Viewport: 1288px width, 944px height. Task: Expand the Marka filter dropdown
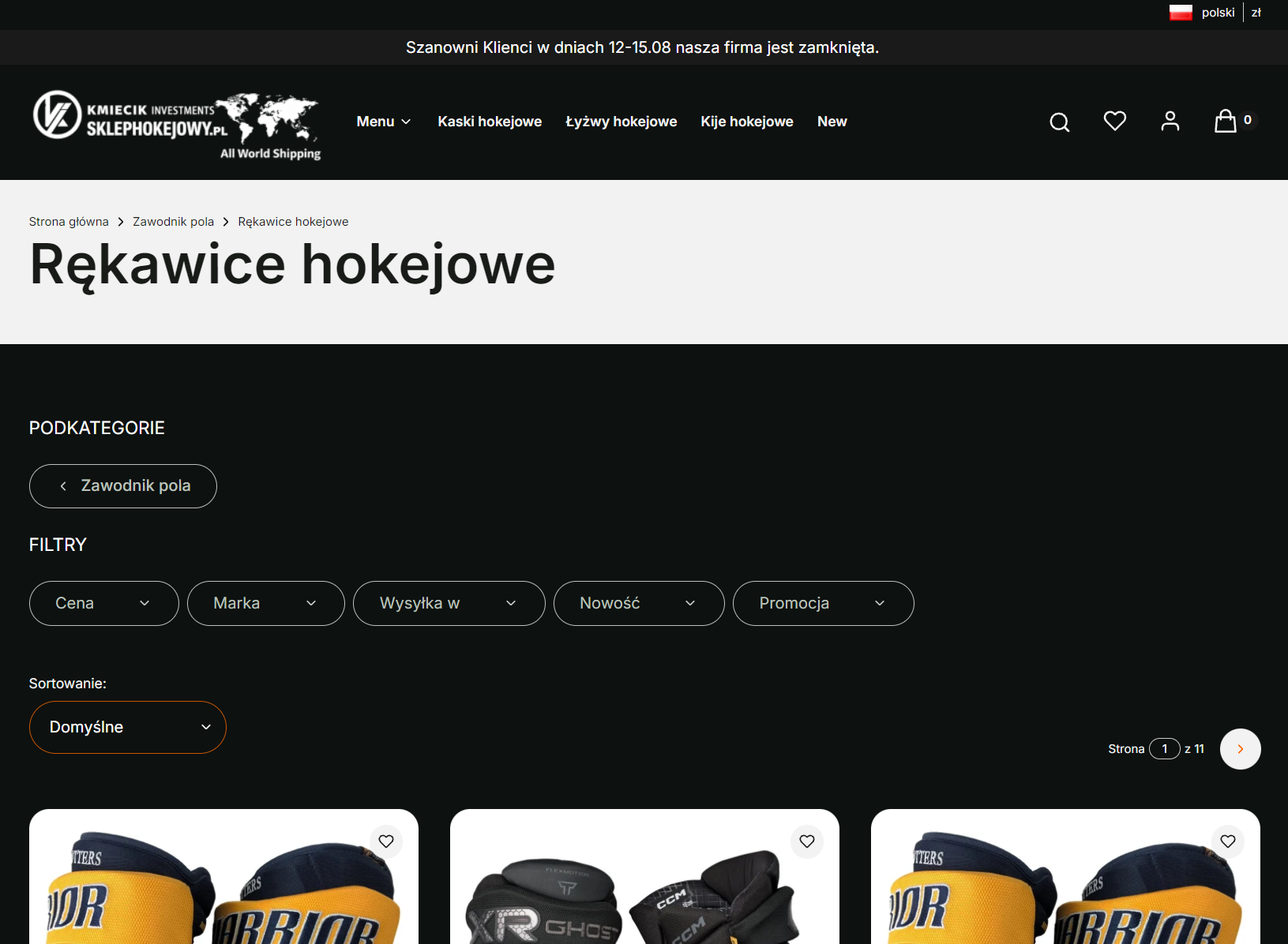coord(266,604)
